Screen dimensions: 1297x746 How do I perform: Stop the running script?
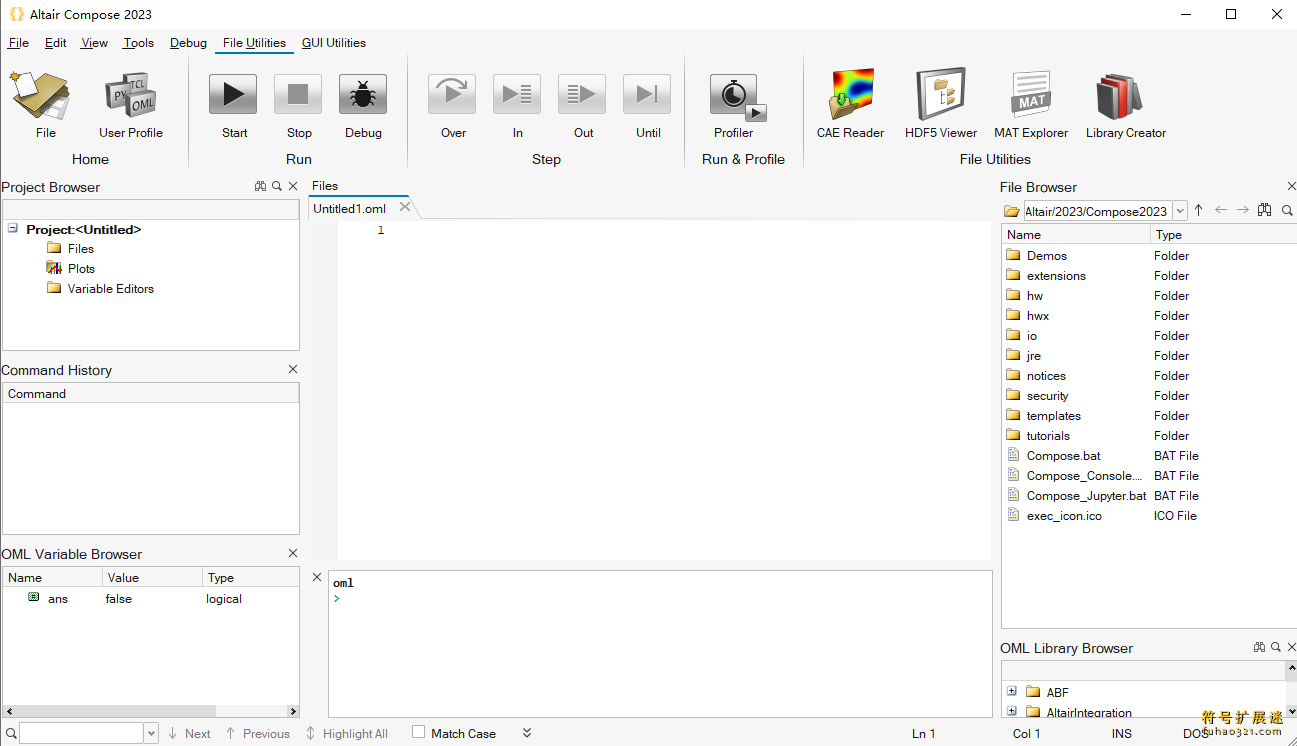pos(298,95)
